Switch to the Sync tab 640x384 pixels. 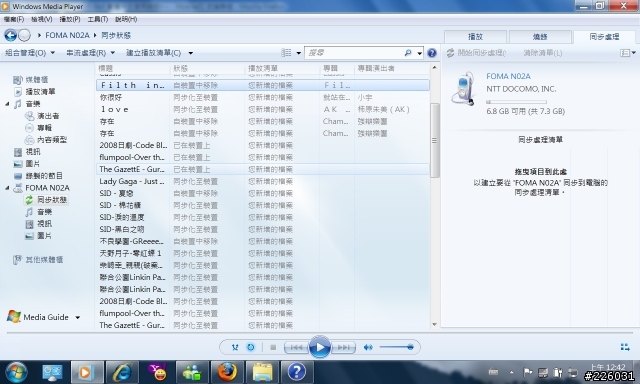click(604, 37)
